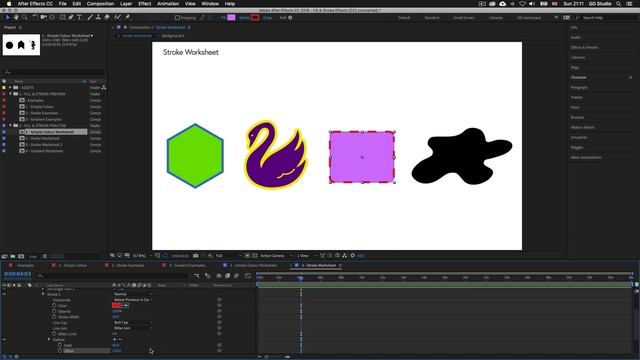This screenshot has height=360, width=640.
Task: Toggle the stopwatch for Offset property
Action: click(x=60, y=351)
